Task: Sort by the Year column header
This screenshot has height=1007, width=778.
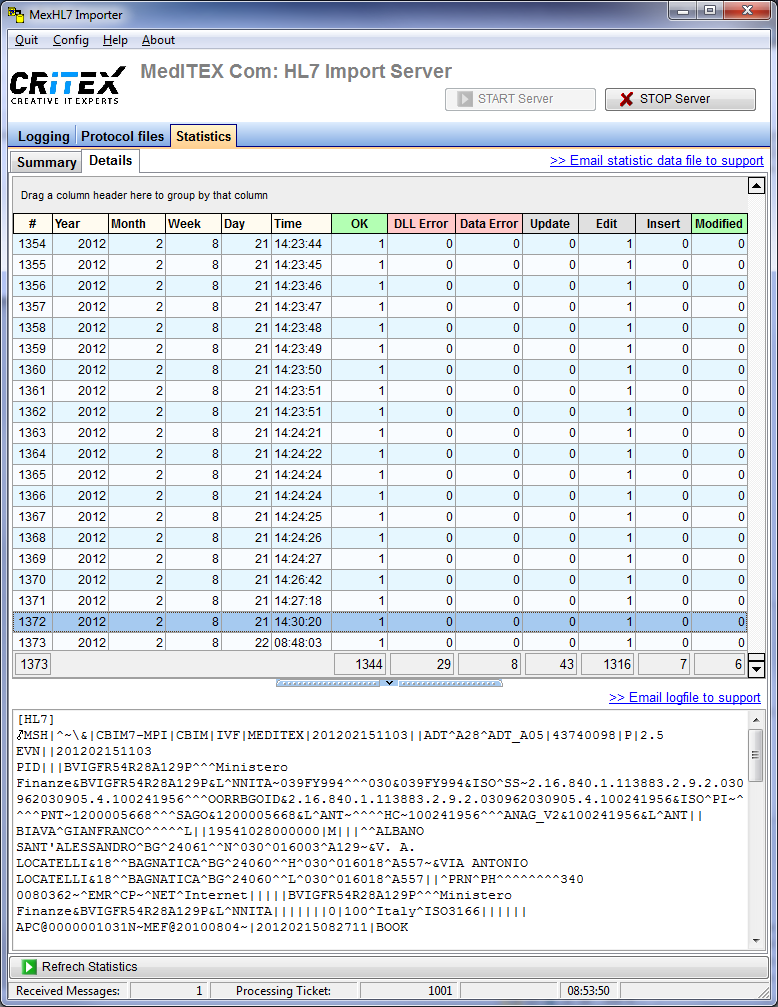Action: pyautogui.click(x=80, y=223)
